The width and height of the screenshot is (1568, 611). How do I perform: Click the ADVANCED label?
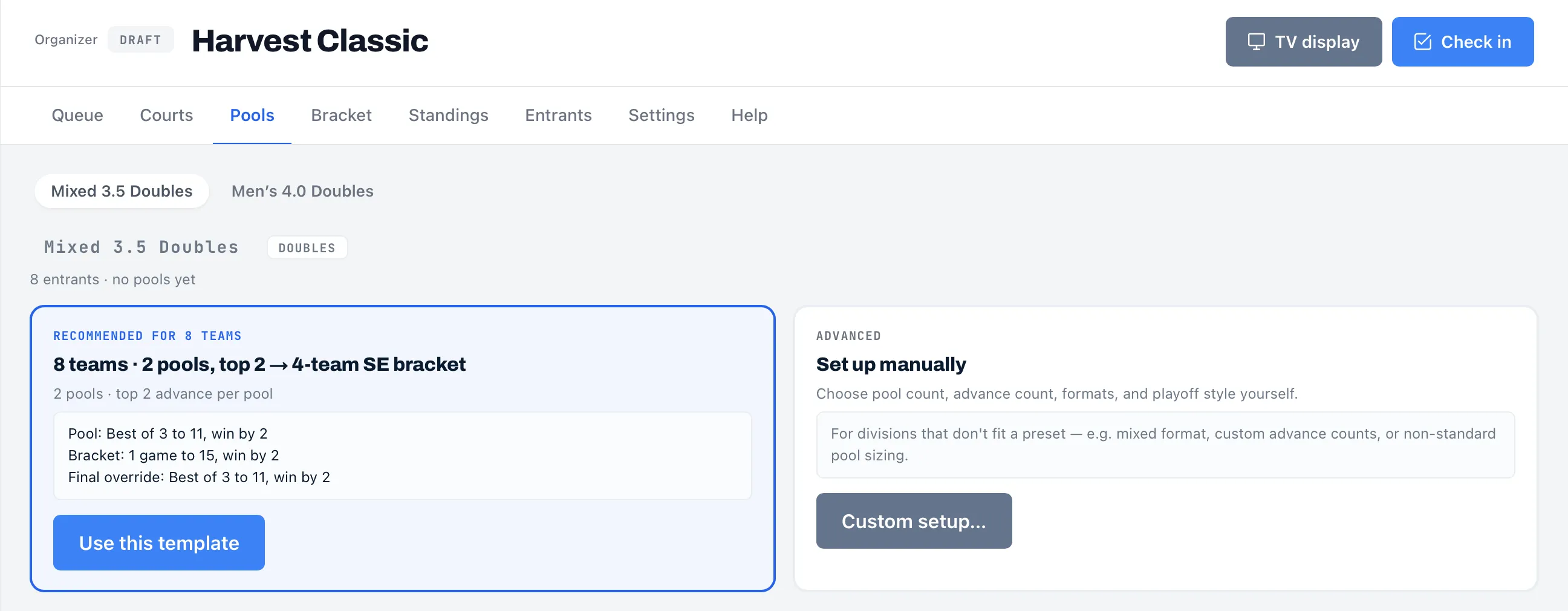tap(848, 336)
